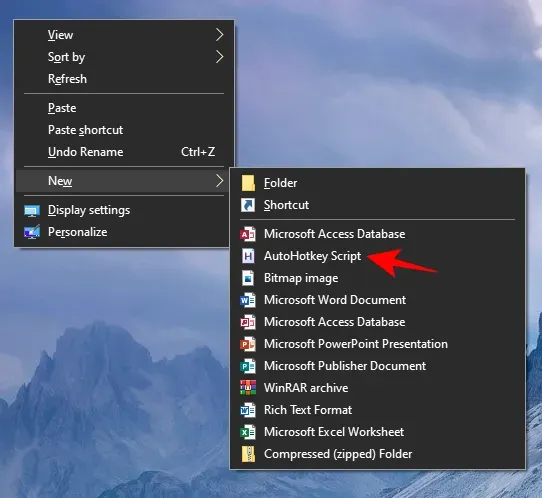Click the AutoHotkey Script H icon
This screenshot has height=498, width=542.
248,256
